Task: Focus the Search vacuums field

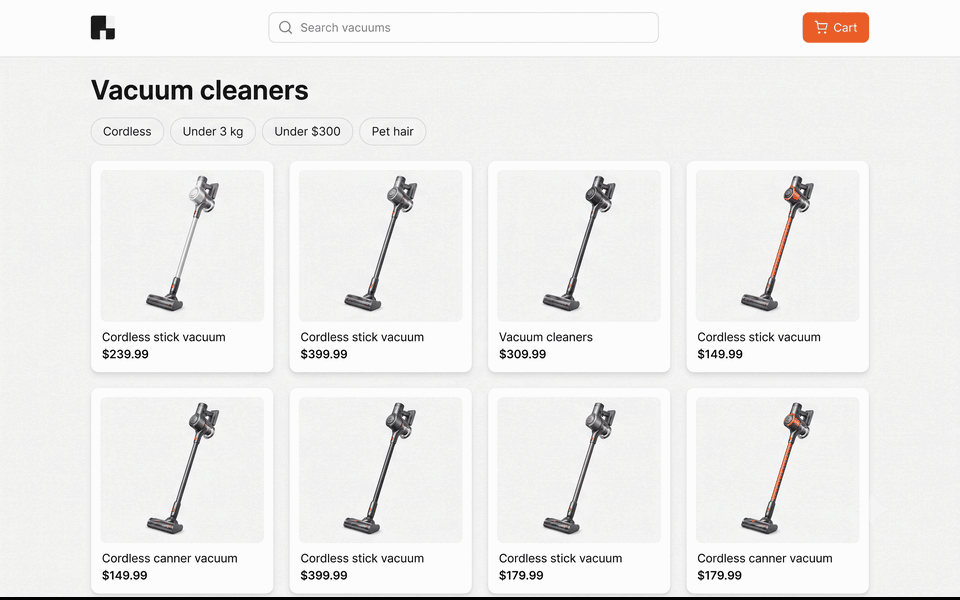Action: [x=463, y=28]
